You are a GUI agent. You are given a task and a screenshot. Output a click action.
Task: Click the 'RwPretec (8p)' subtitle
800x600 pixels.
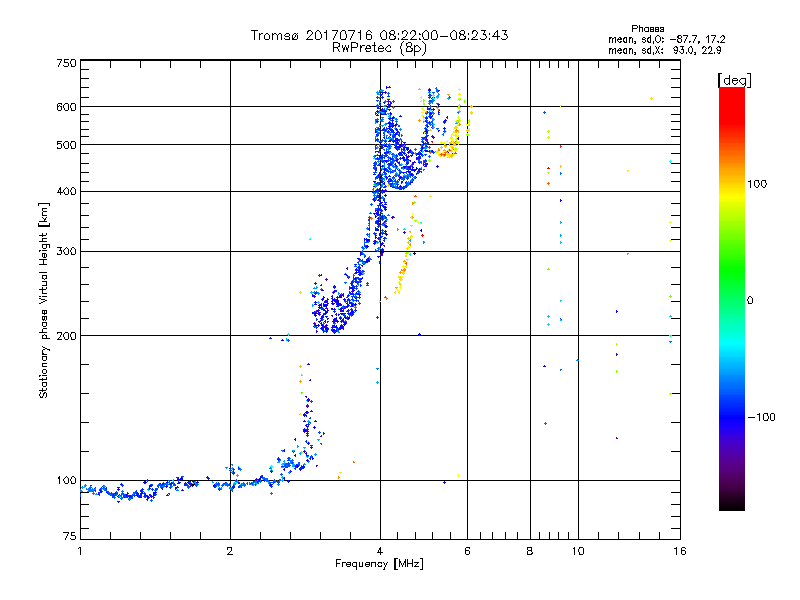379,48
